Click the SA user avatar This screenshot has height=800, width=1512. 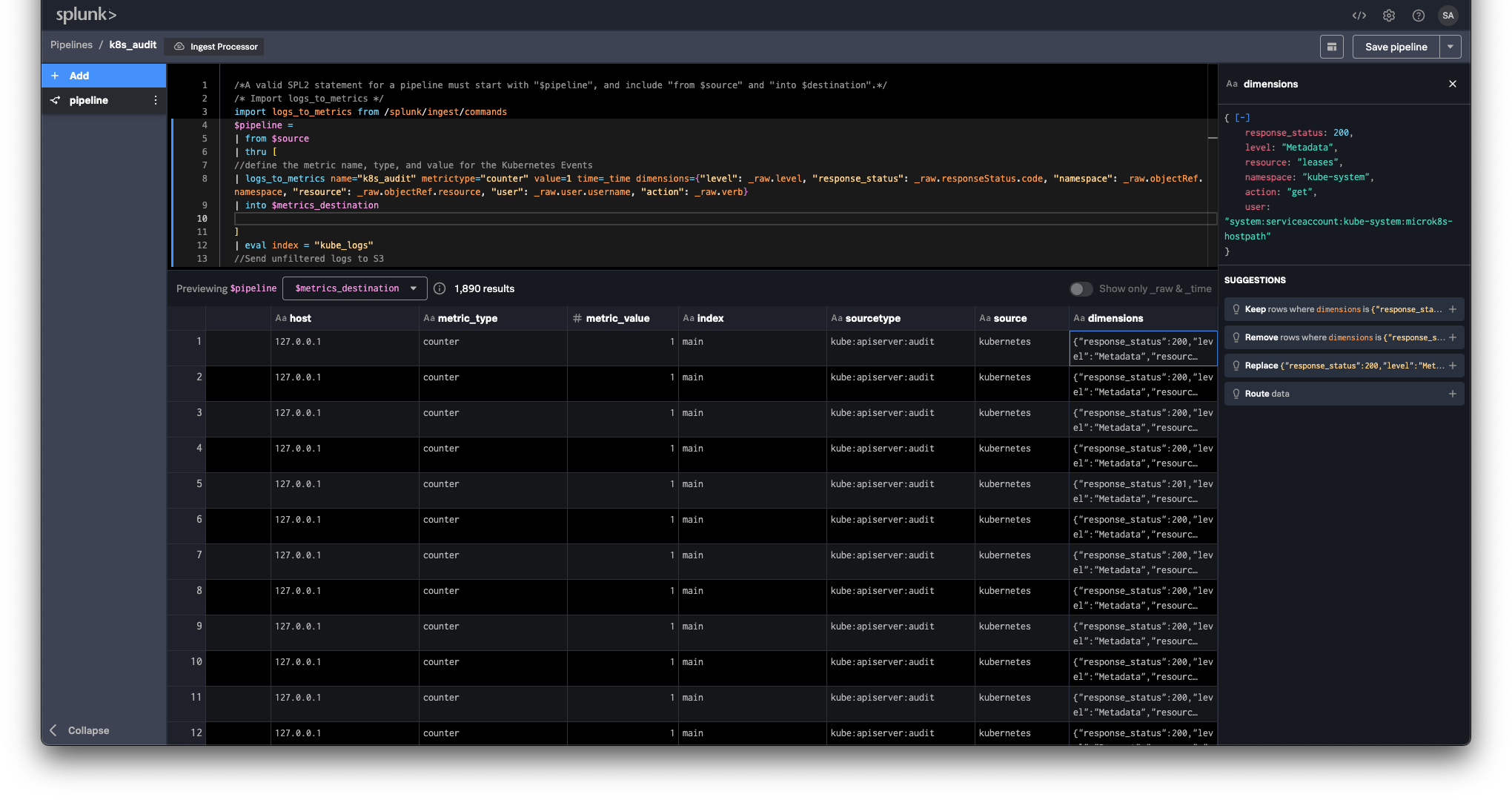[x=1448, y=15]
